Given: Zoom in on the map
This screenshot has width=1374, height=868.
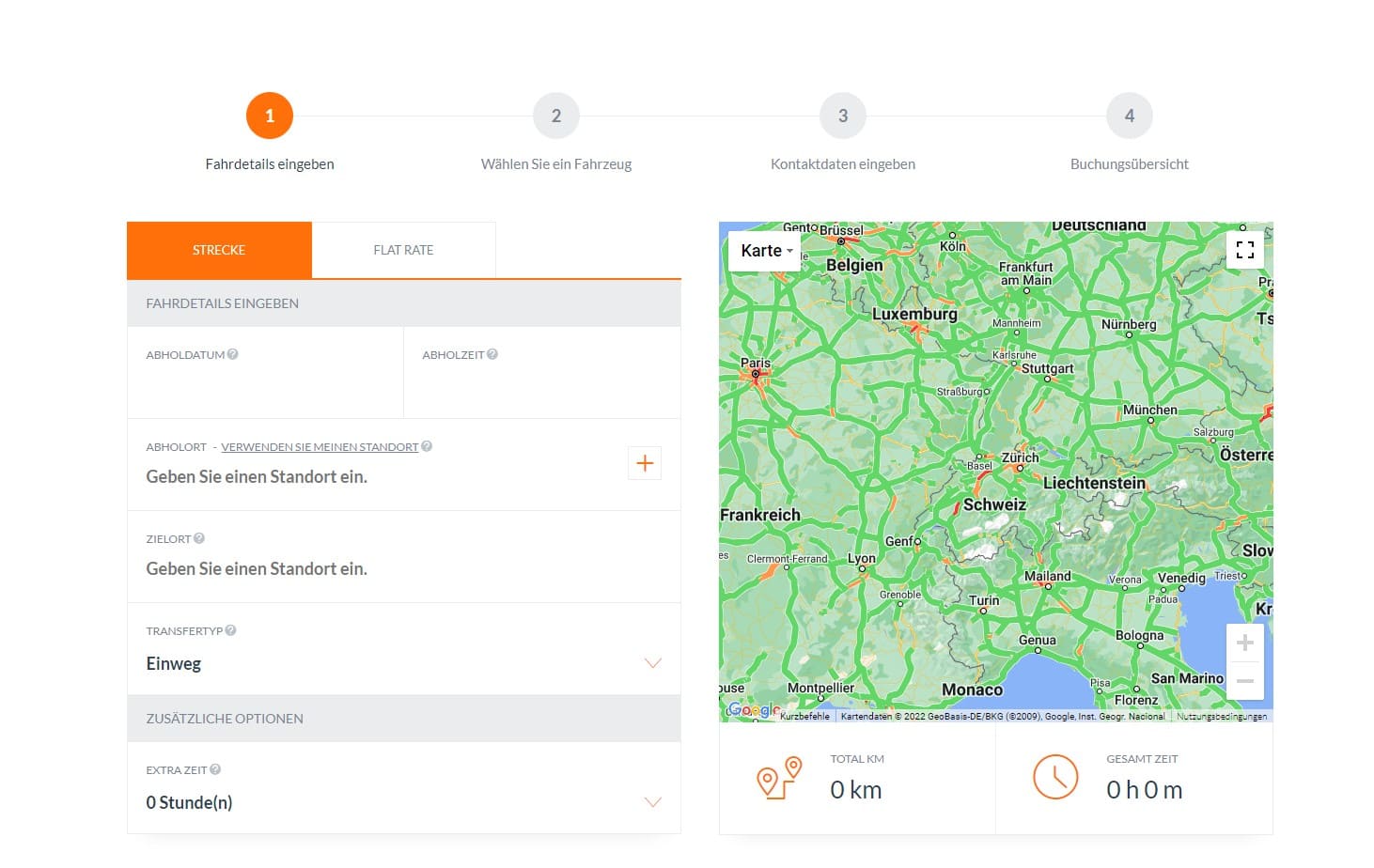Looking at the screenshot, I should 1245,643.
